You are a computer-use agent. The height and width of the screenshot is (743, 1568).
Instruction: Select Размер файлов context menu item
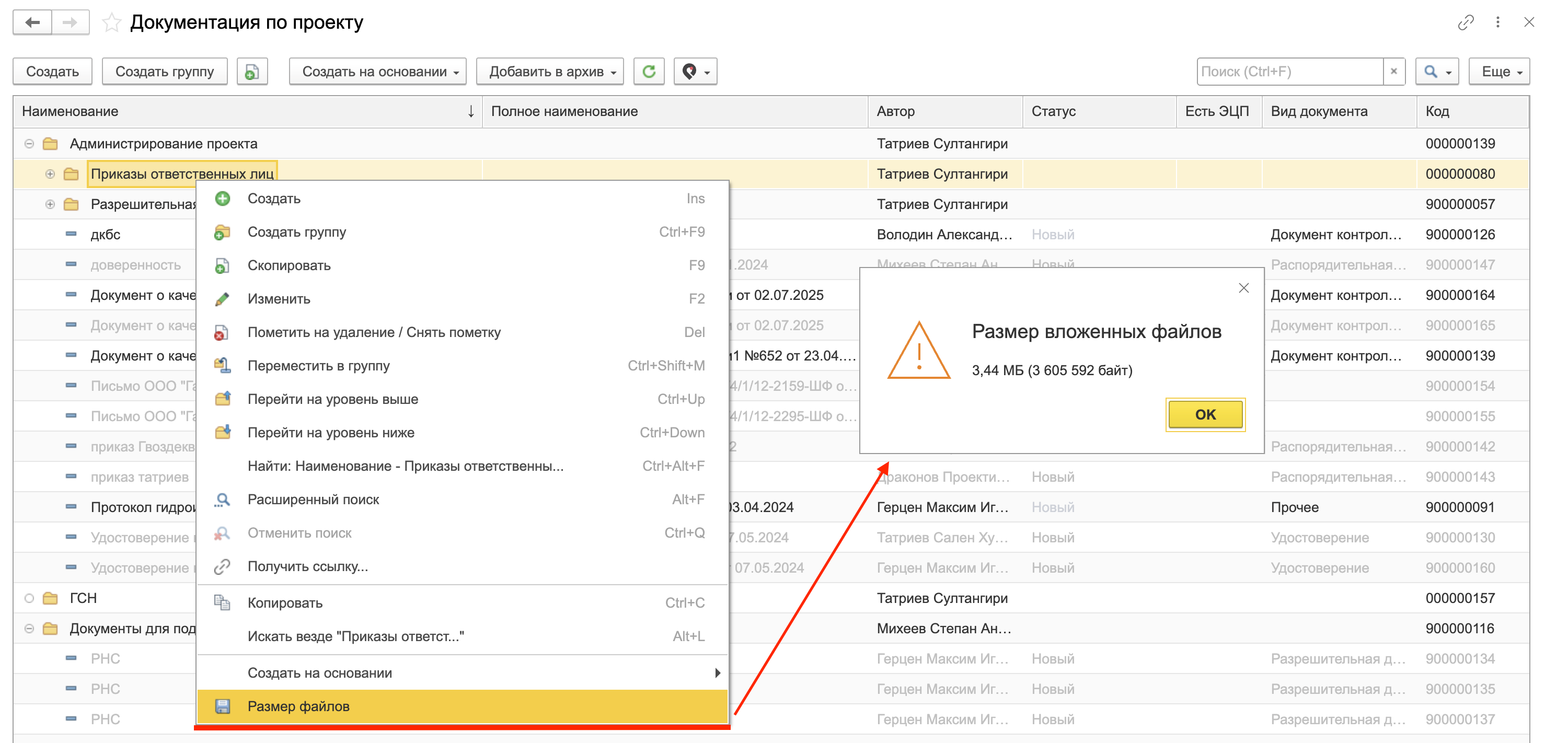pos(298,706)
